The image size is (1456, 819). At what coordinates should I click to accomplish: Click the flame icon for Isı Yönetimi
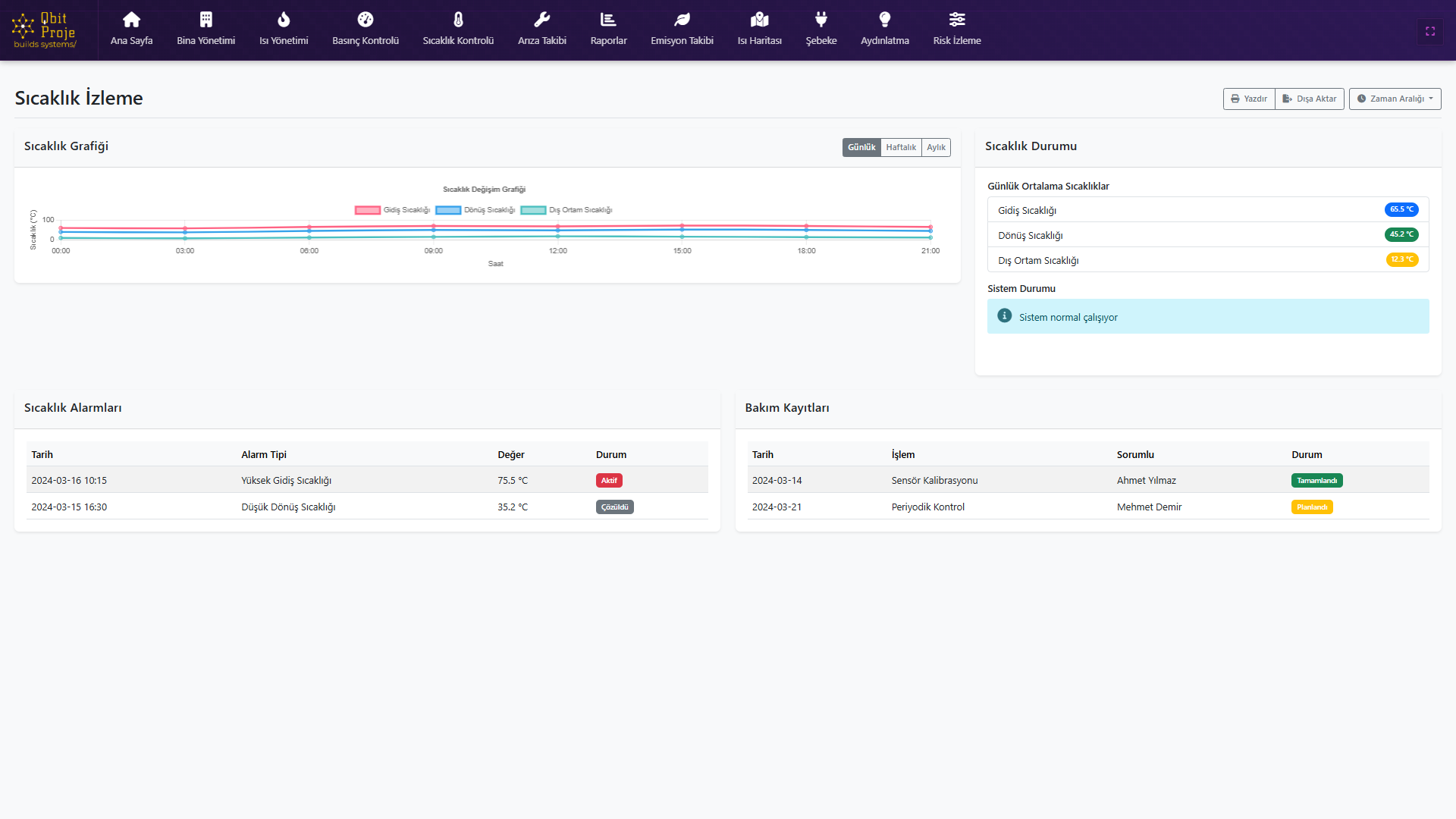(284, 20)
